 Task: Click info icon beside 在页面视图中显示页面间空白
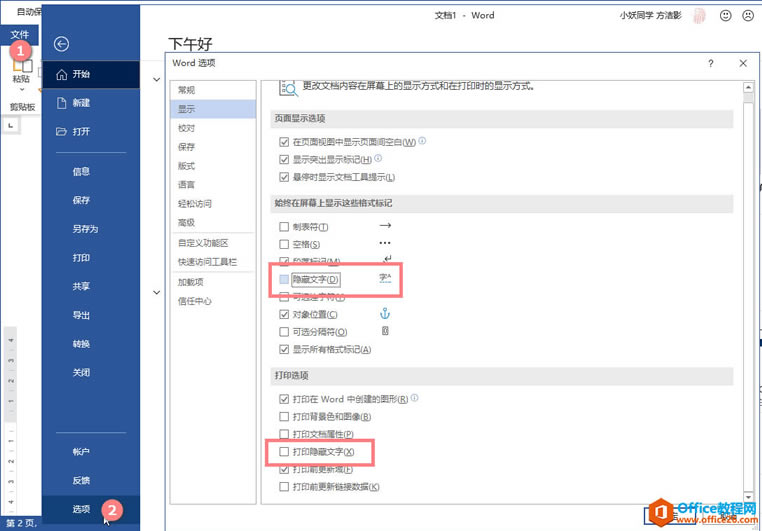pyautogui.click(x=422, y=141)
